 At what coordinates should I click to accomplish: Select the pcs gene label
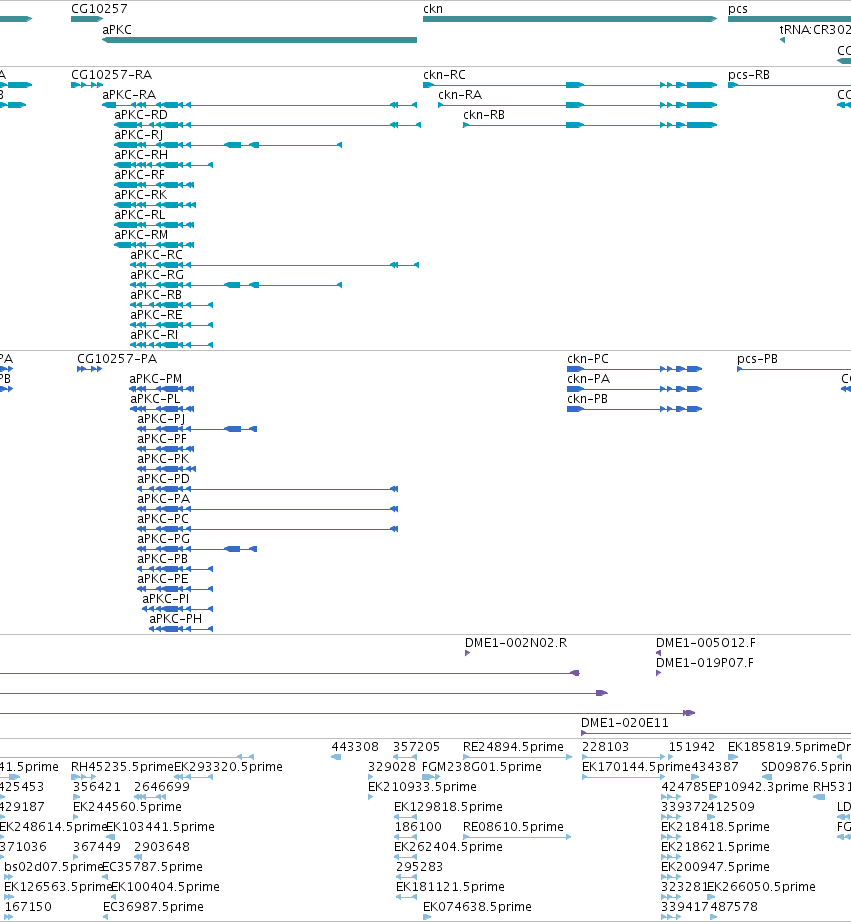point(737,9)
